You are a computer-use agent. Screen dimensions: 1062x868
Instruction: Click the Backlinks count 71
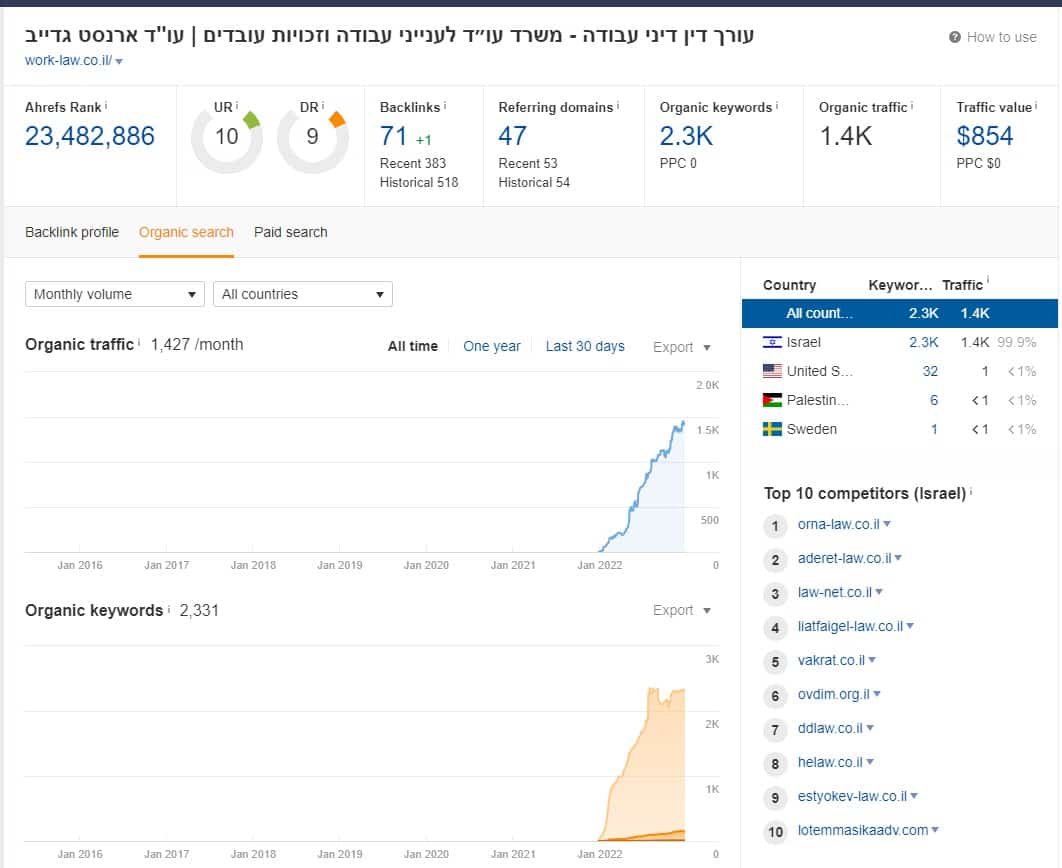coord(394,136)
